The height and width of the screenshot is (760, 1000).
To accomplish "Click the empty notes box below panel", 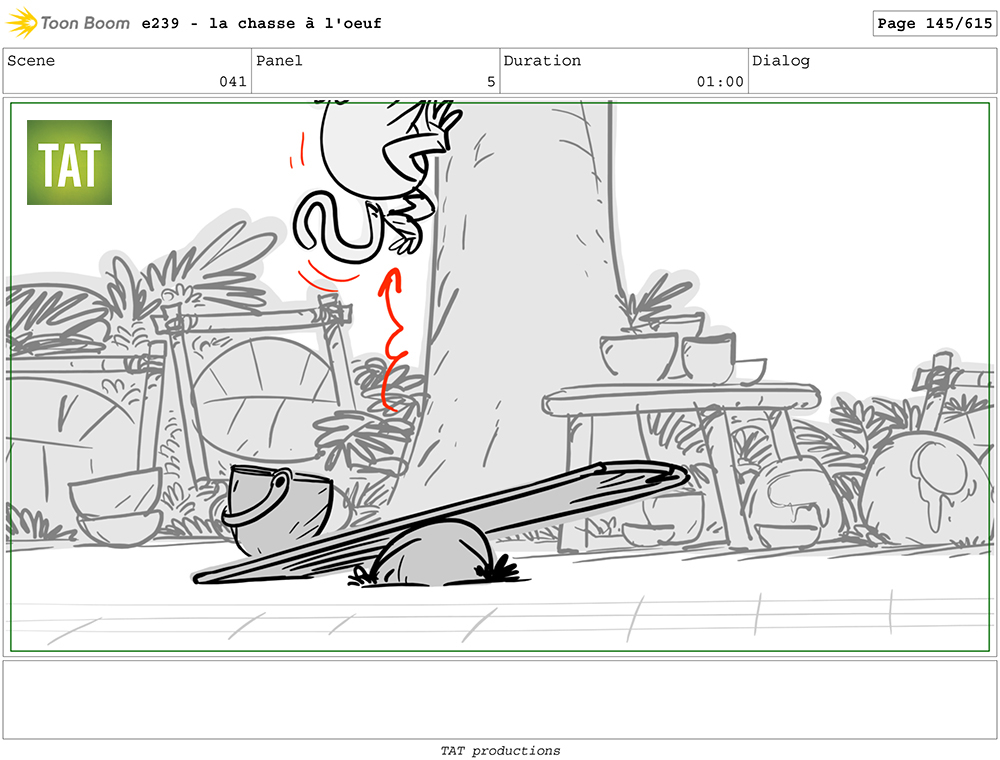I will [x=500, y=700].
